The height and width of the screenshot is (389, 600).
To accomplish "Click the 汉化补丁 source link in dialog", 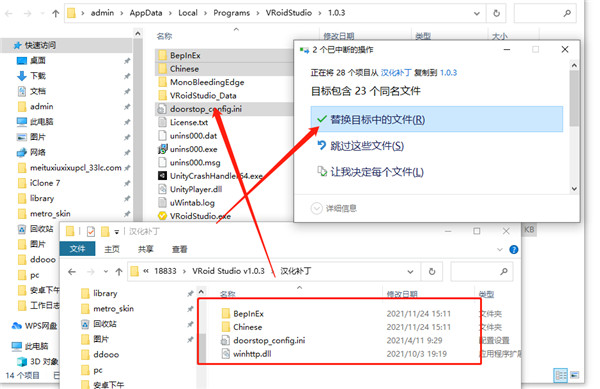I will [396, 73].
